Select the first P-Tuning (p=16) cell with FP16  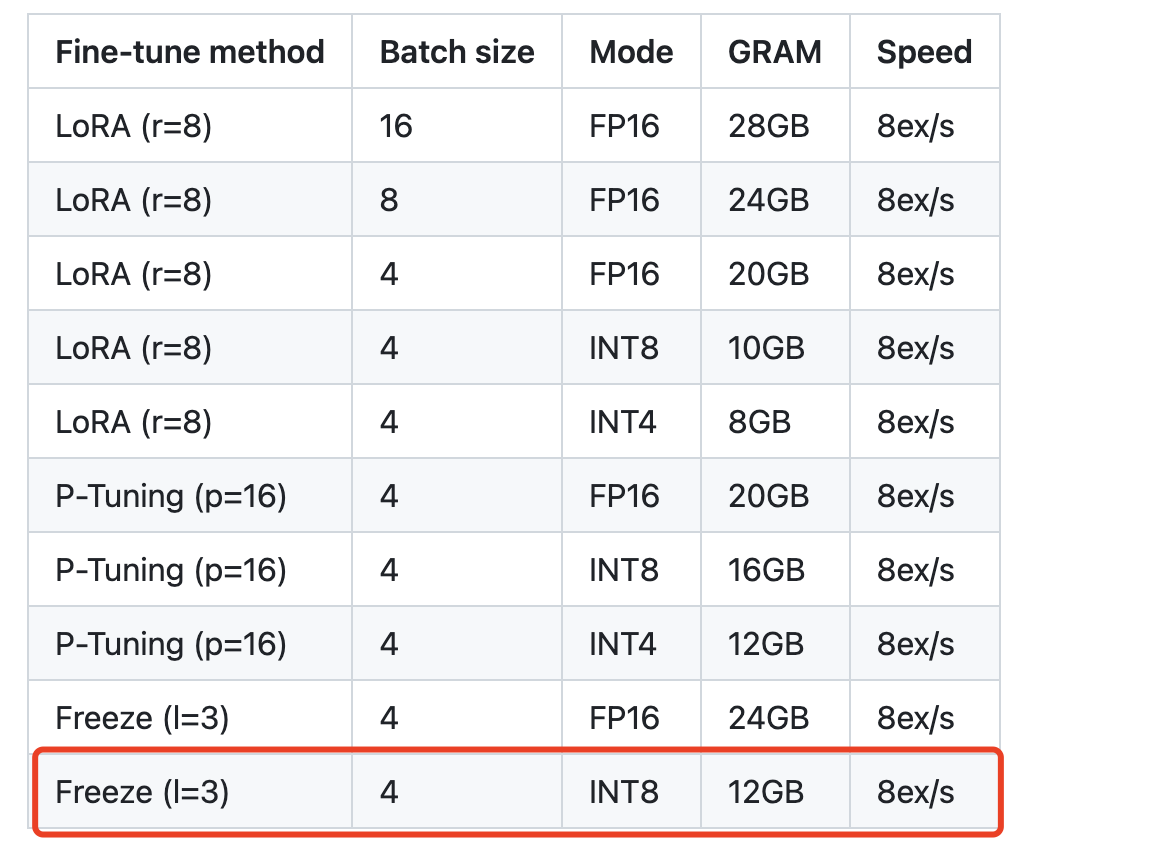coord(171,497)
